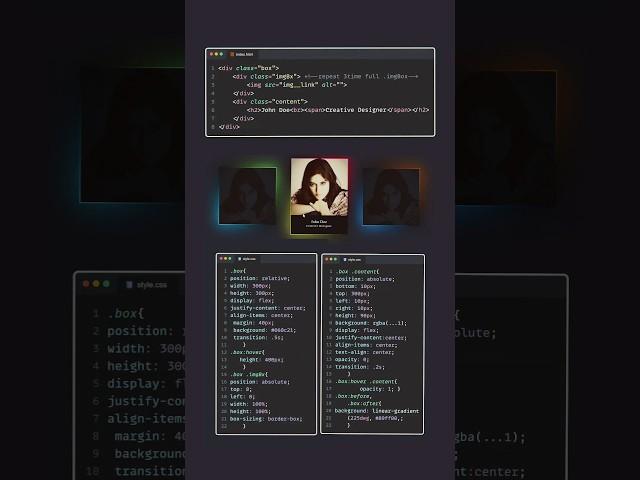Image resolution: width=640 pixels, height=480 pixels.
Task: Click the John Doe caption on the center card
Action: [x=319, y=222]
